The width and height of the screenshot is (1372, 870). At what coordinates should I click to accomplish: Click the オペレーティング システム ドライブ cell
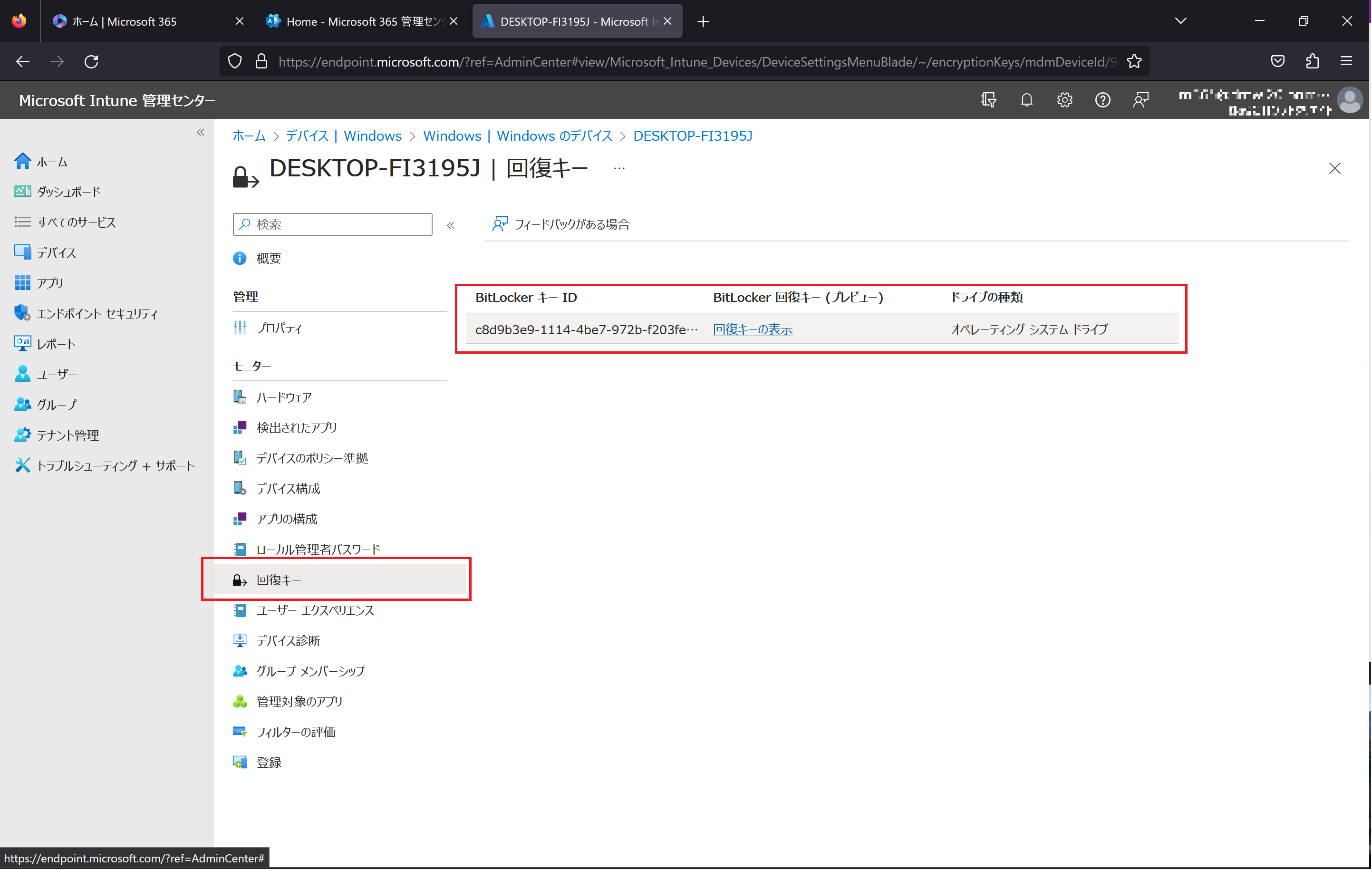click(1029, 329)
